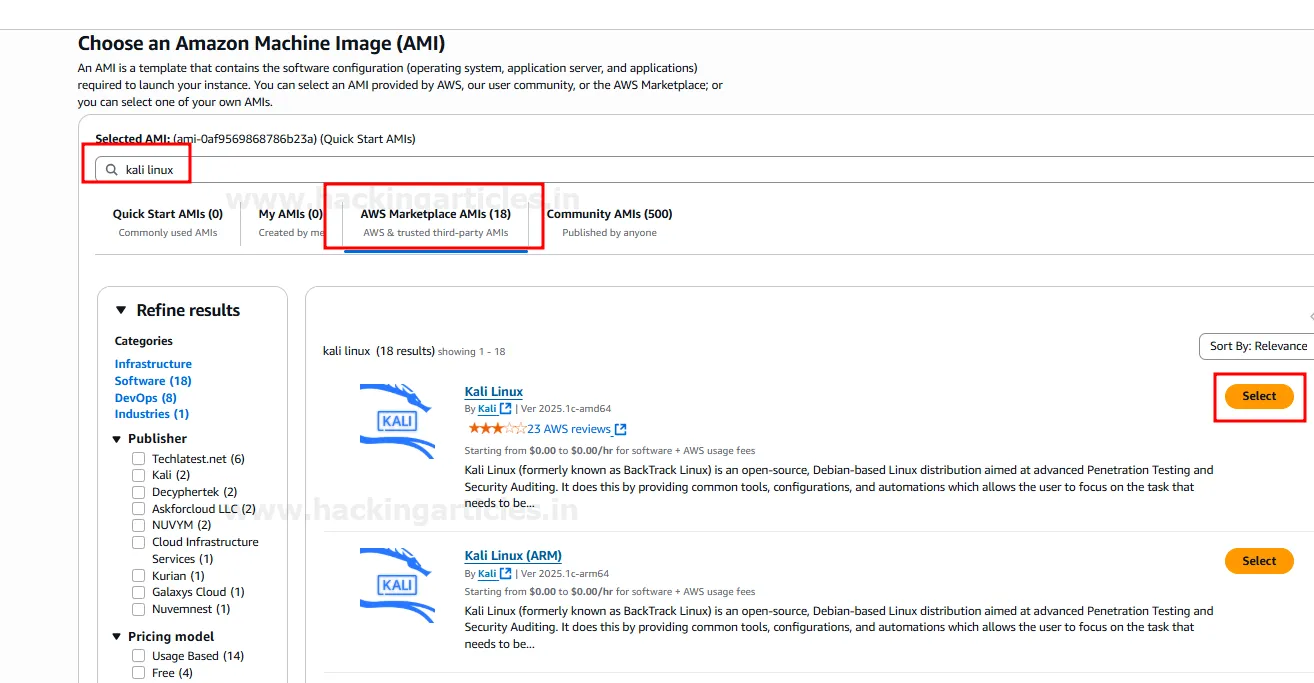Click the Kali Linux amd64 dragon logo

pos(397,420)
